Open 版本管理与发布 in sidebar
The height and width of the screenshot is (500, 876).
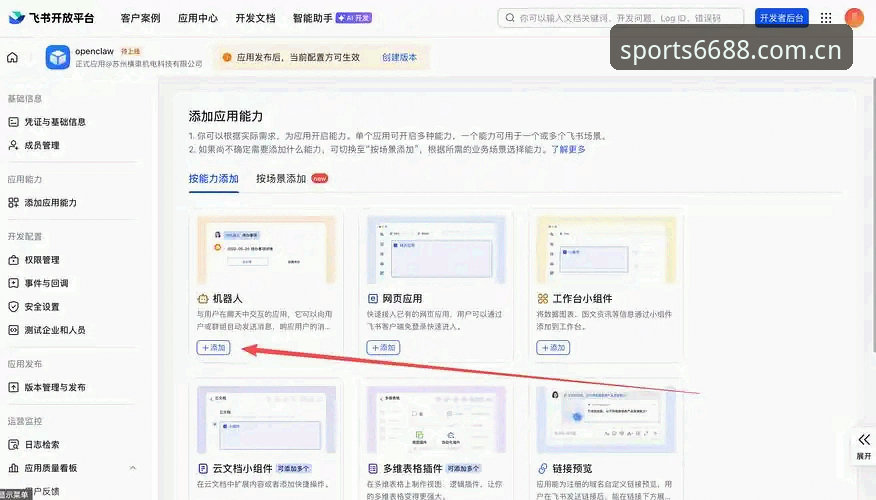(x=47, y=387)
